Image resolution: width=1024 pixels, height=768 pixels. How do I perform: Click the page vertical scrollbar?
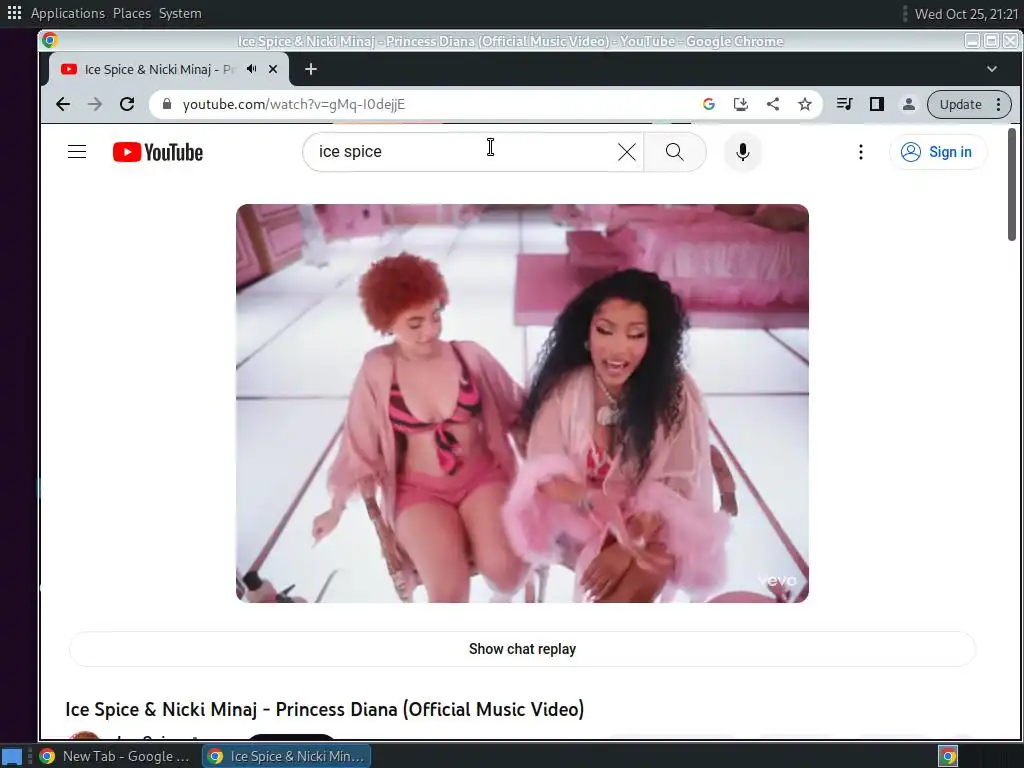tap(1012, 185)
